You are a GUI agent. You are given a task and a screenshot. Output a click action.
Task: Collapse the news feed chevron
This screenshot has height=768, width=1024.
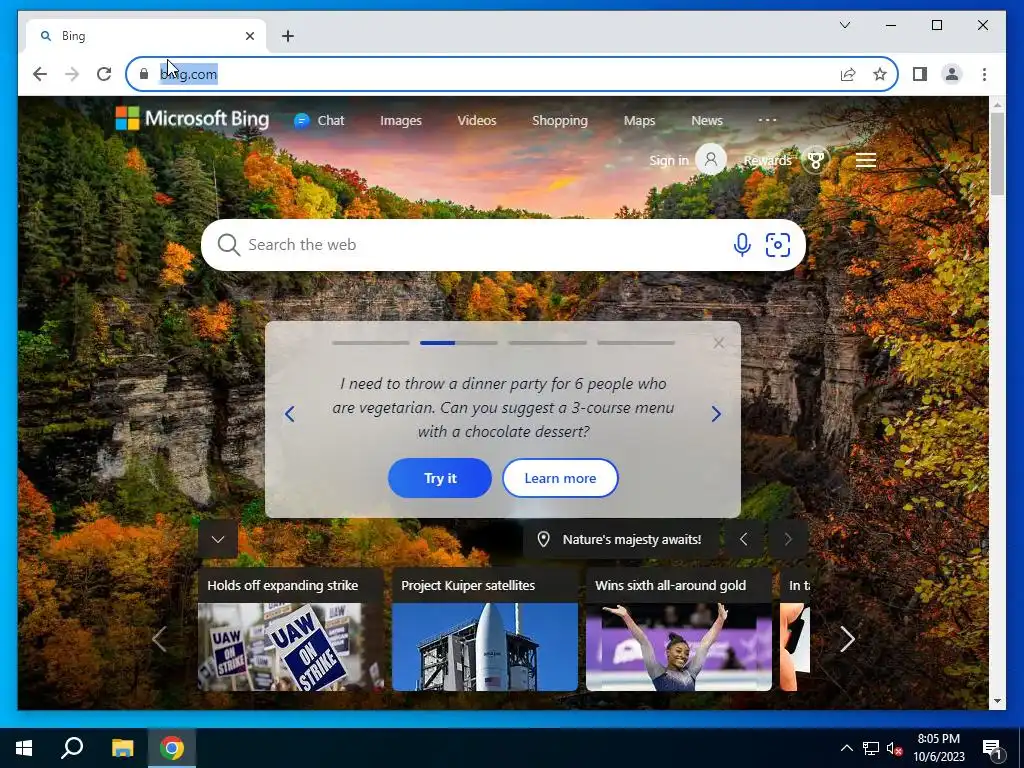[217, 539]
